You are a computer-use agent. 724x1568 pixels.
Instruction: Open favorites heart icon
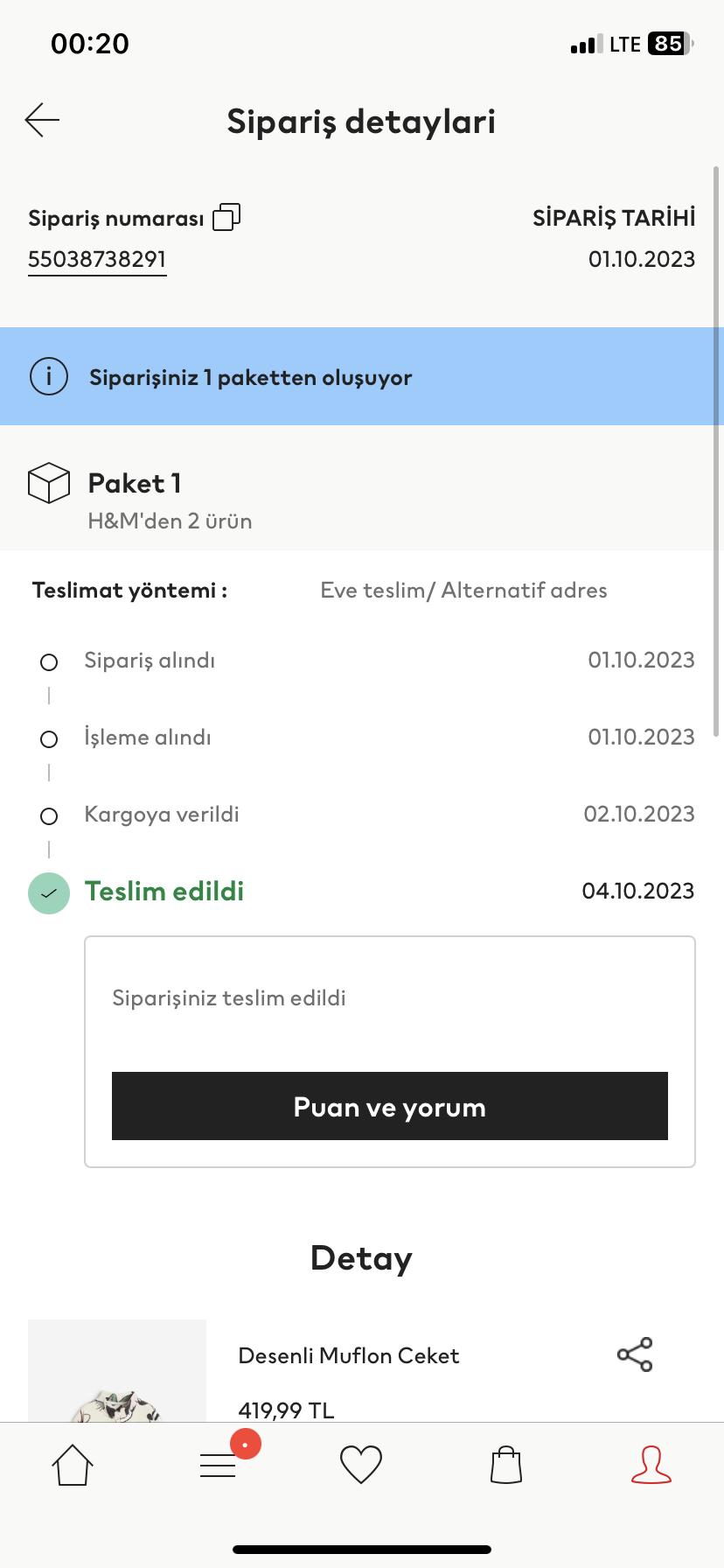361,1465
